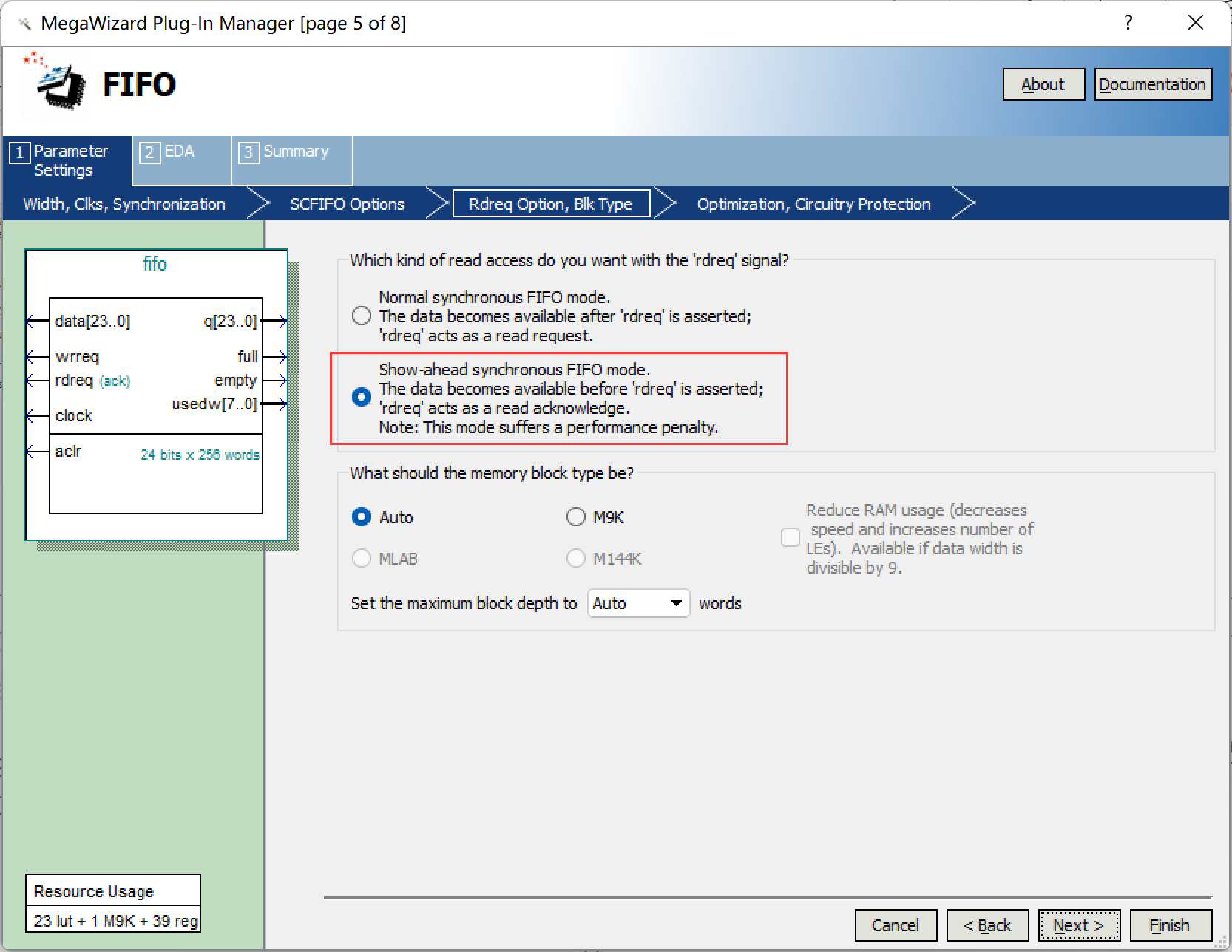This screenshot has height=952, width=1232.
Task: Choose the M144K memory block option
Action: point(575,558)
